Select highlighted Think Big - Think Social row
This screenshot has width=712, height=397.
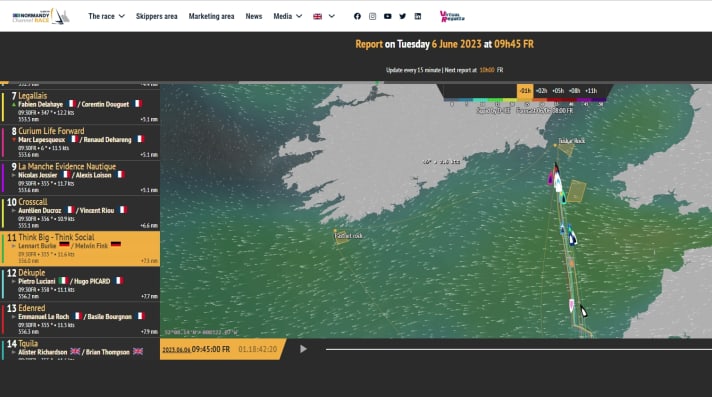click(80, 249)
